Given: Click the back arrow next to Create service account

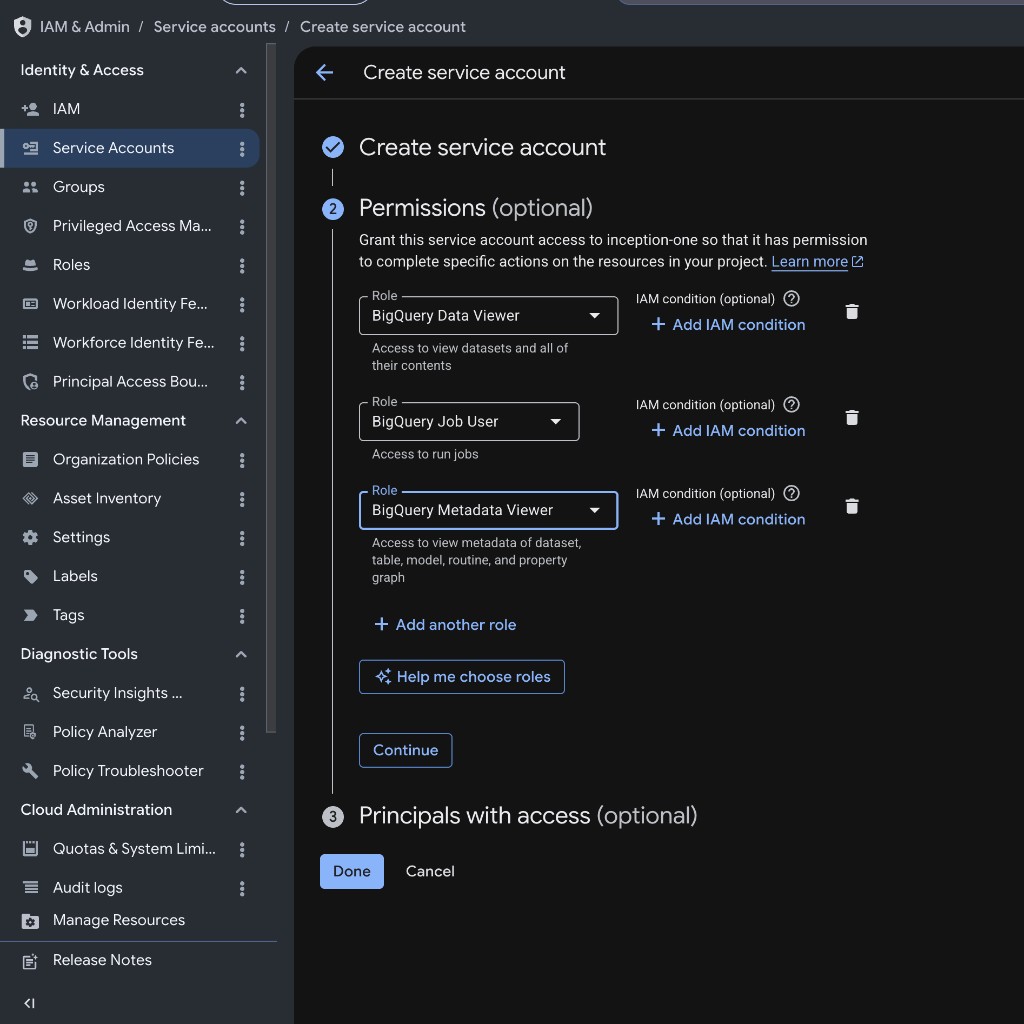Looking at the screenshot, I should tap(325, 72).
